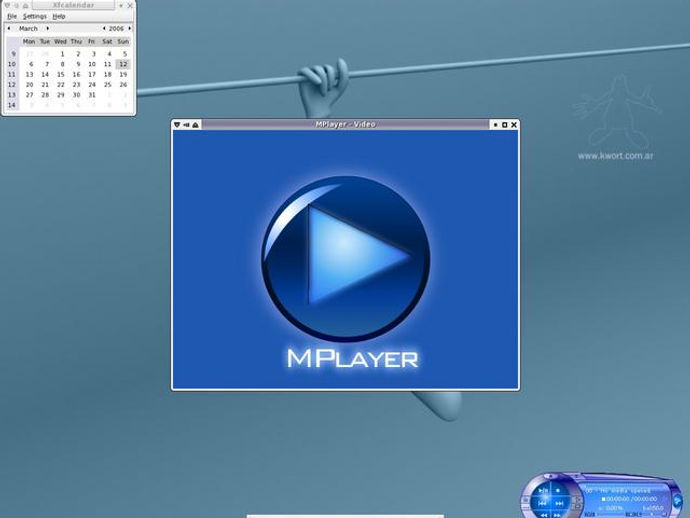Skip to next track on MPlayer skin
This screenshot has height=518, width=690.
point(559,503)
